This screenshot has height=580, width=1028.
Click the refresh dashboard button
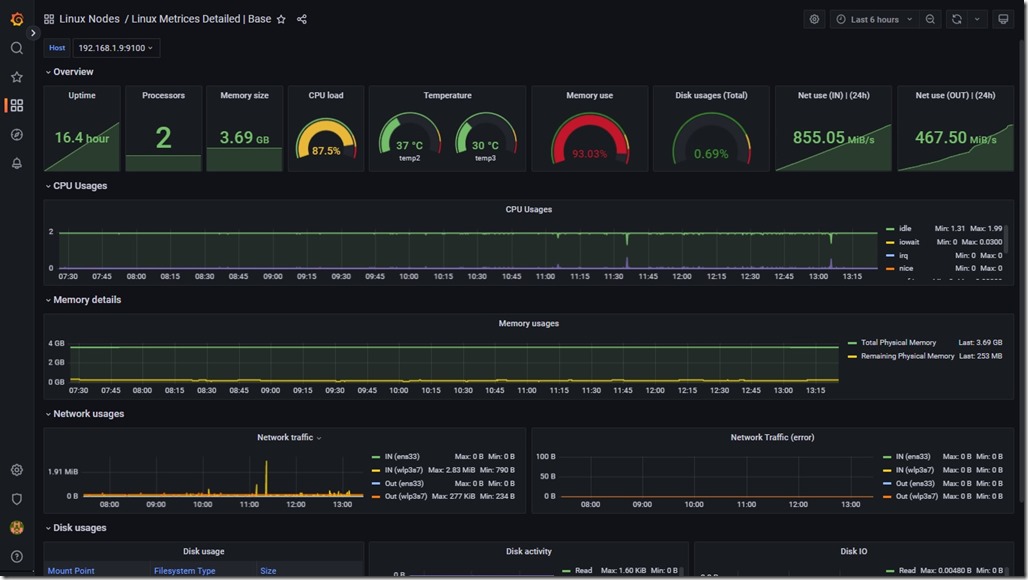(955, 18)
